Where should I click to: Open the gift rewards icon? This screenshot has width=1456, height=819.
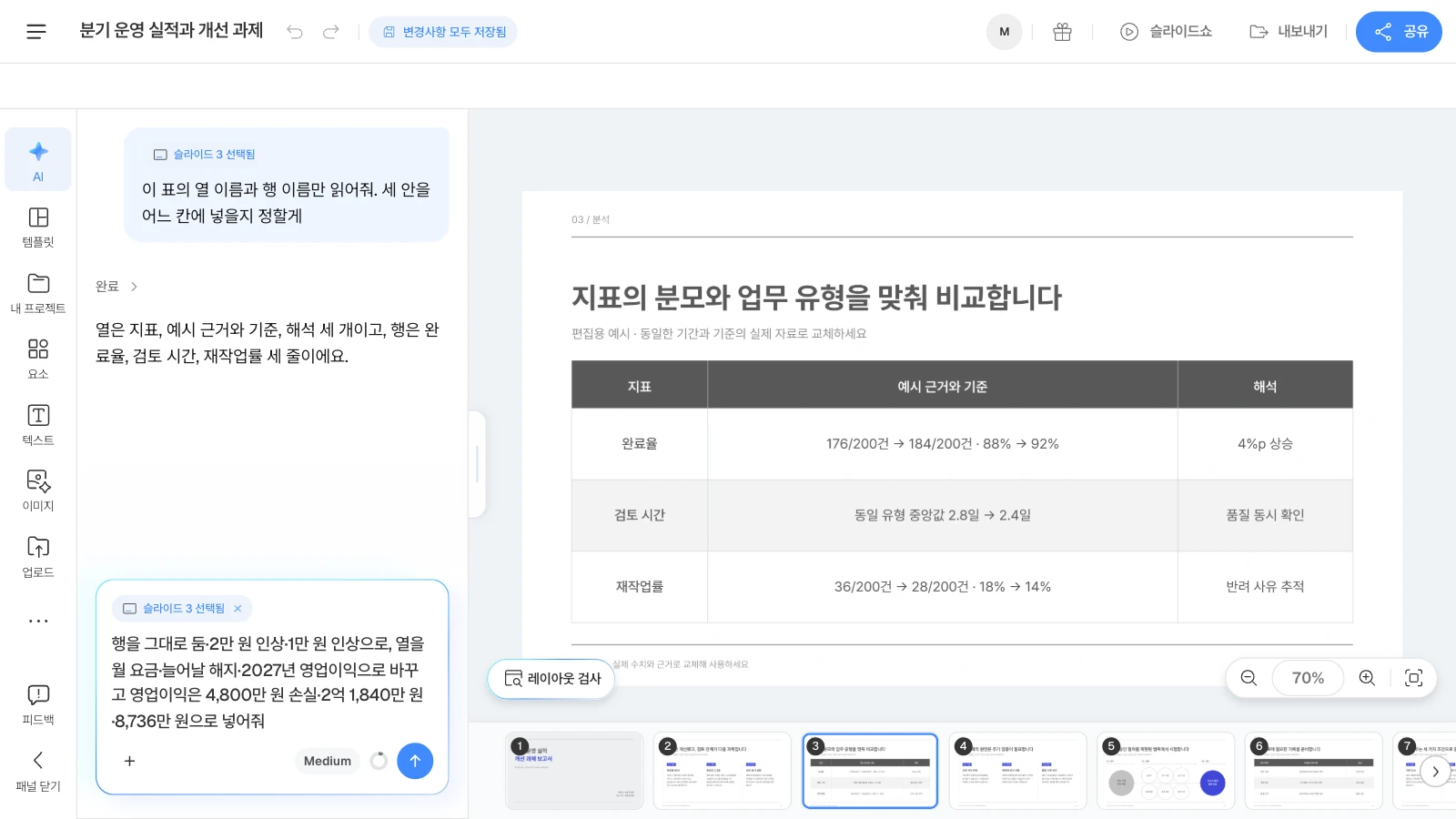pos(1062,32)
